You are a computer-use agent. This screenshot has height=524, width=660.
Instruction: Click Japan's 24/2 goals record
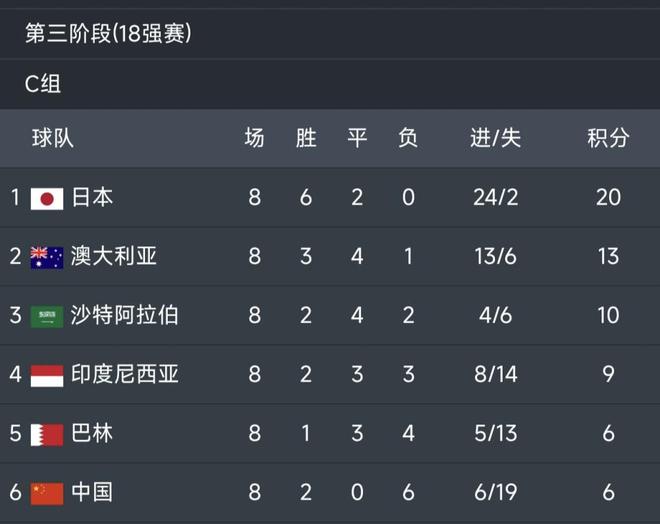click(496, 198)
